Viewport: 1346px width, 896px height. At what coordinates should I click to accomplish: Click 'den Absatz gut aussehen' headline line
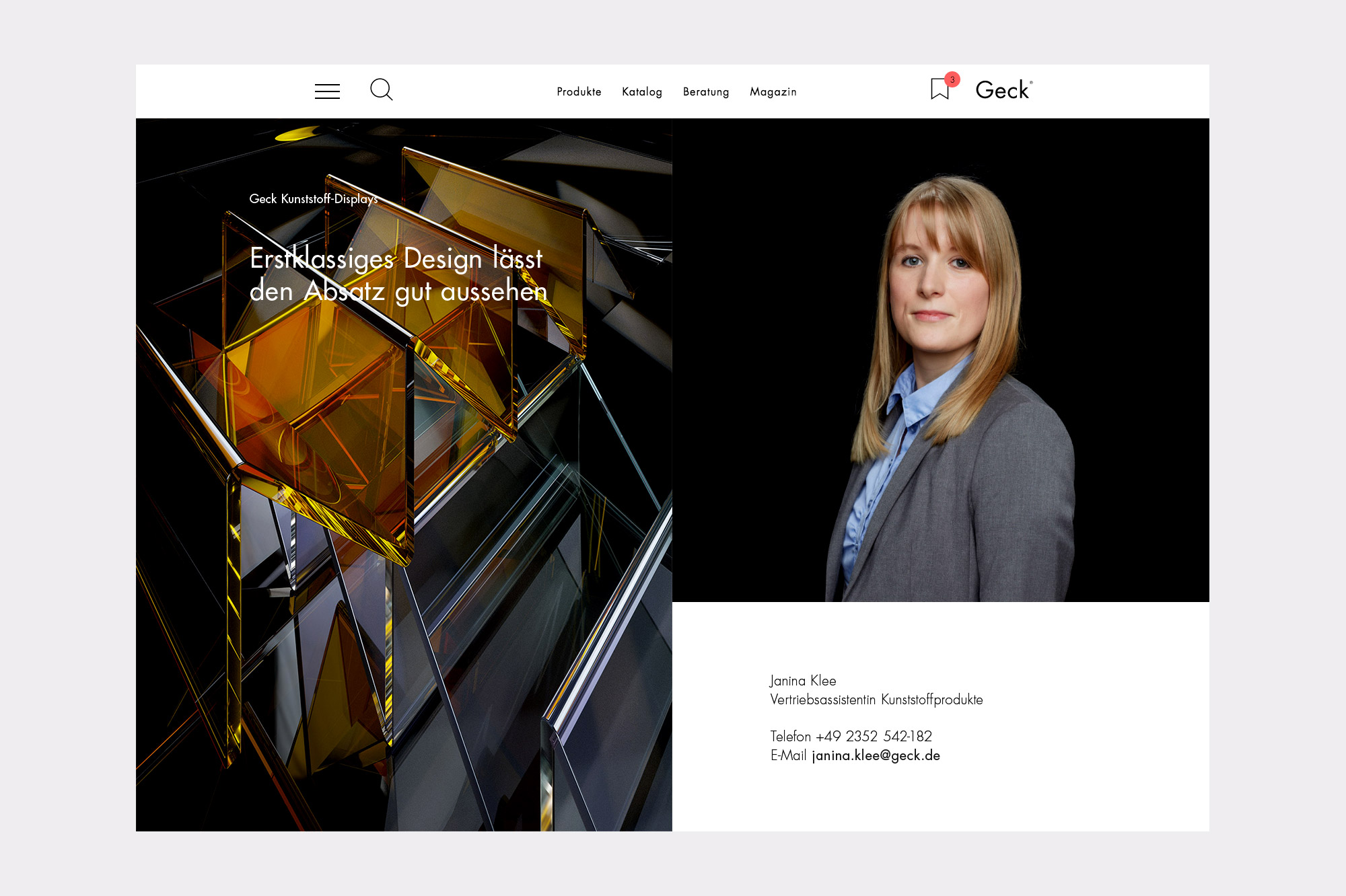(398, 292)
